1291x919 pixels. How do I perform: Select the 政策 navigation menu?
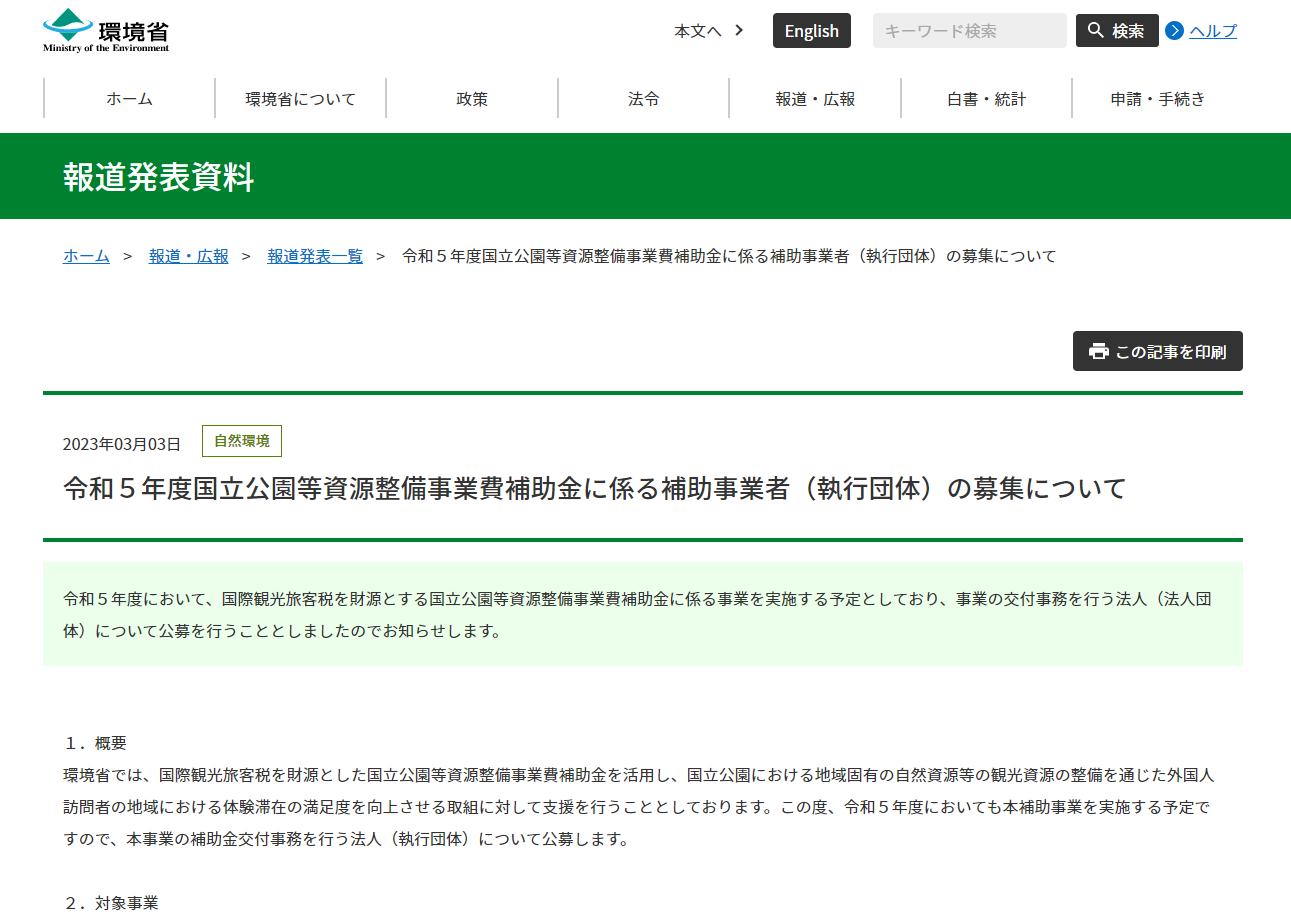pyautogui.click(x=472, y=99)
